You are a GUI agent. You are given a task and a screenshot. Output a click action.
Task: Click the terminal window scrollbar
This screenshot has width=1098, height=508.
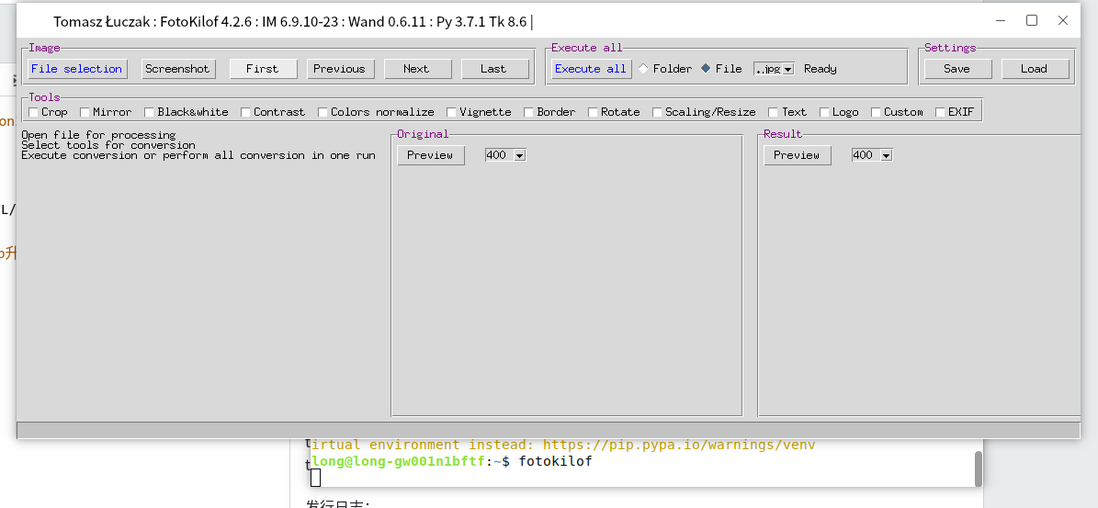[x=978, y=469]
